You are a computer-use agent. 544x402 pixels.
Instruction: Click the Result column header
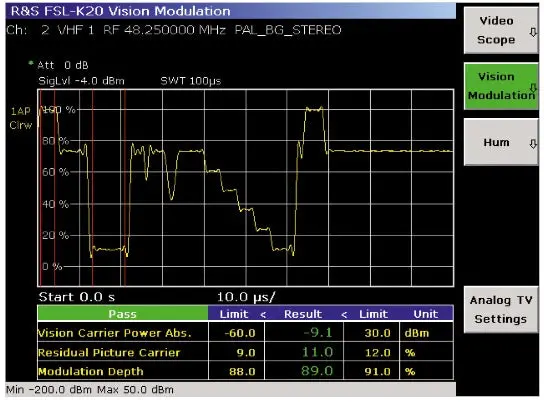tap(303, 314)
